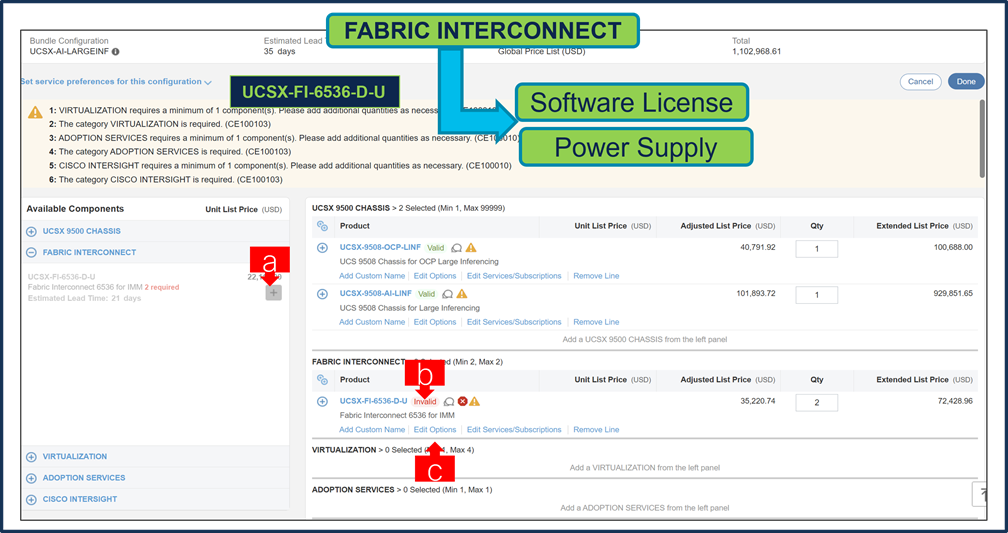The image size is (1008, 533).
Task: Open the comment bubble icon on the UCSX-9508-OCP-LINF row
Action: [x=456, y=248]
